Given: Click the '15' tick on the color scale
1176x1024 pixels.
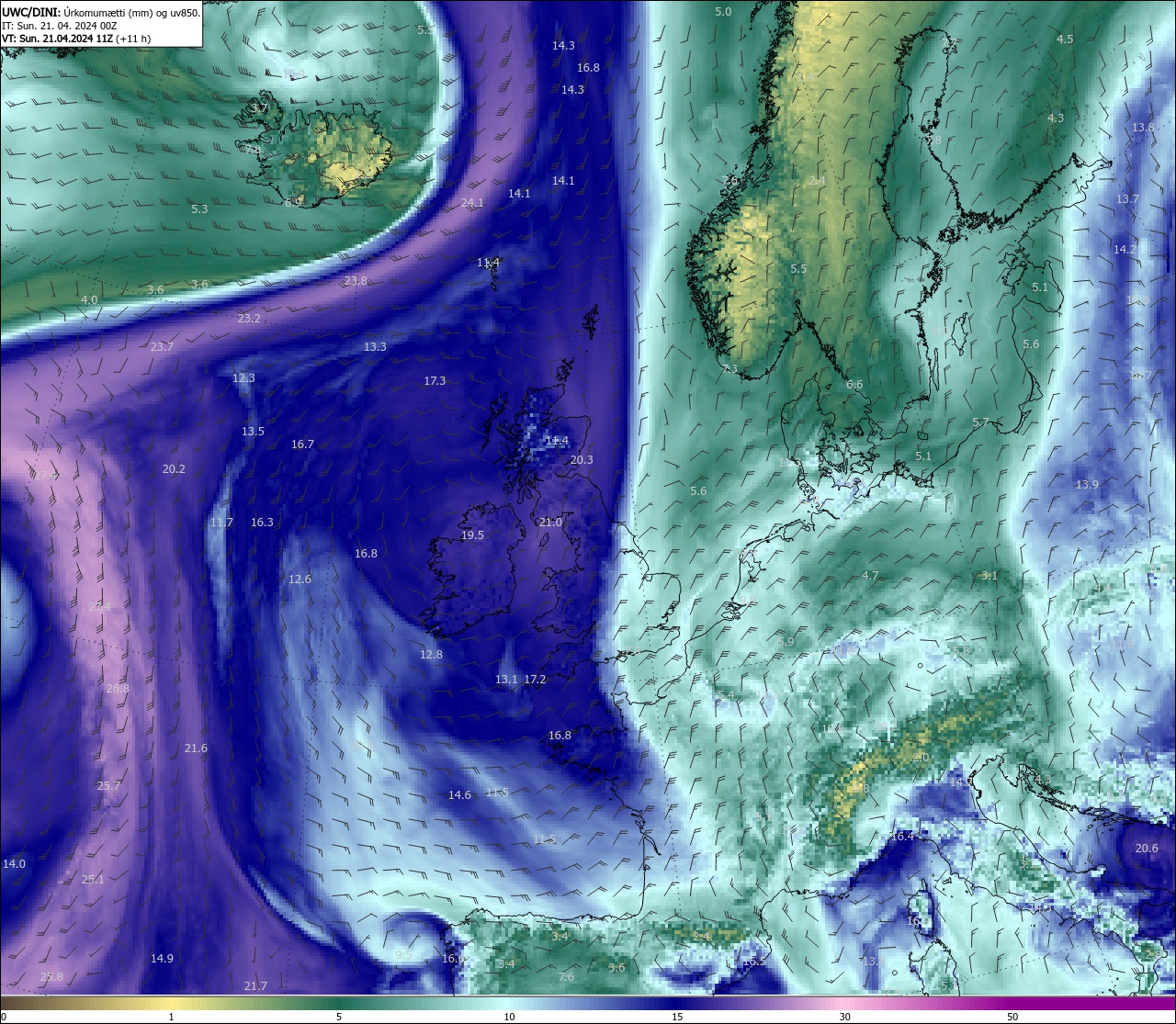Looking at the screenshot, I should pos(677,1017).
